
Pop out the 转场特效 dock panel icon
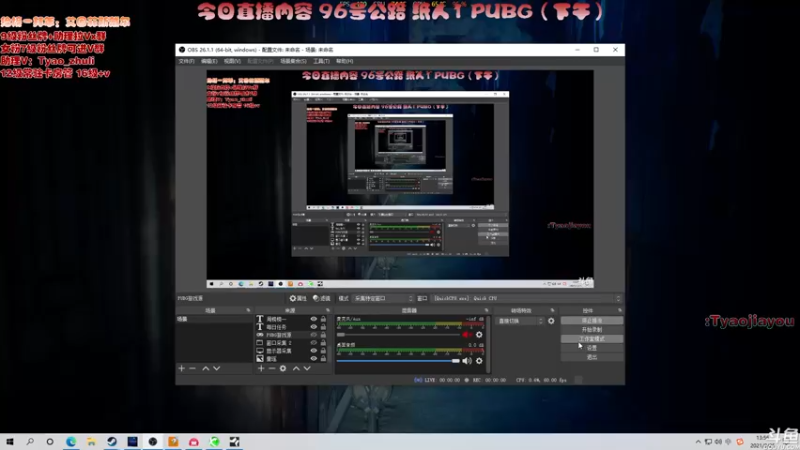552,310
